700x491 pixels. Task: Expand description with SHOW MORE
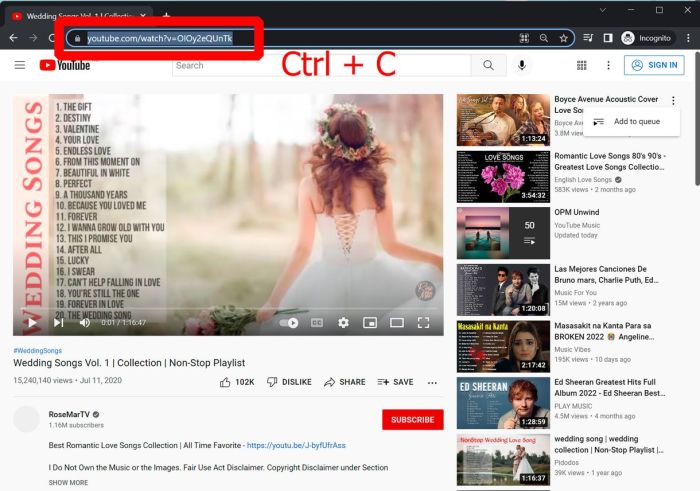[68, 483]
